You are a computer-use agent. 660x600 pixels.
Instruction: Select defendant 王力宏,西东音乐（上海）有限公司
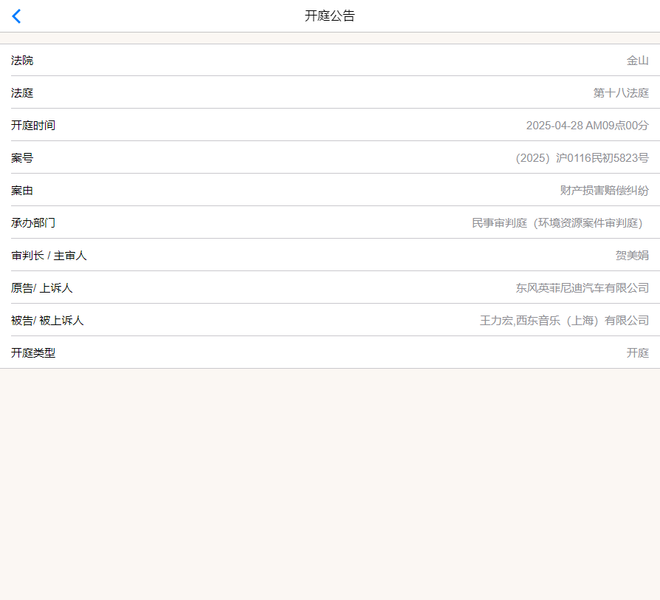coord(564,320)
